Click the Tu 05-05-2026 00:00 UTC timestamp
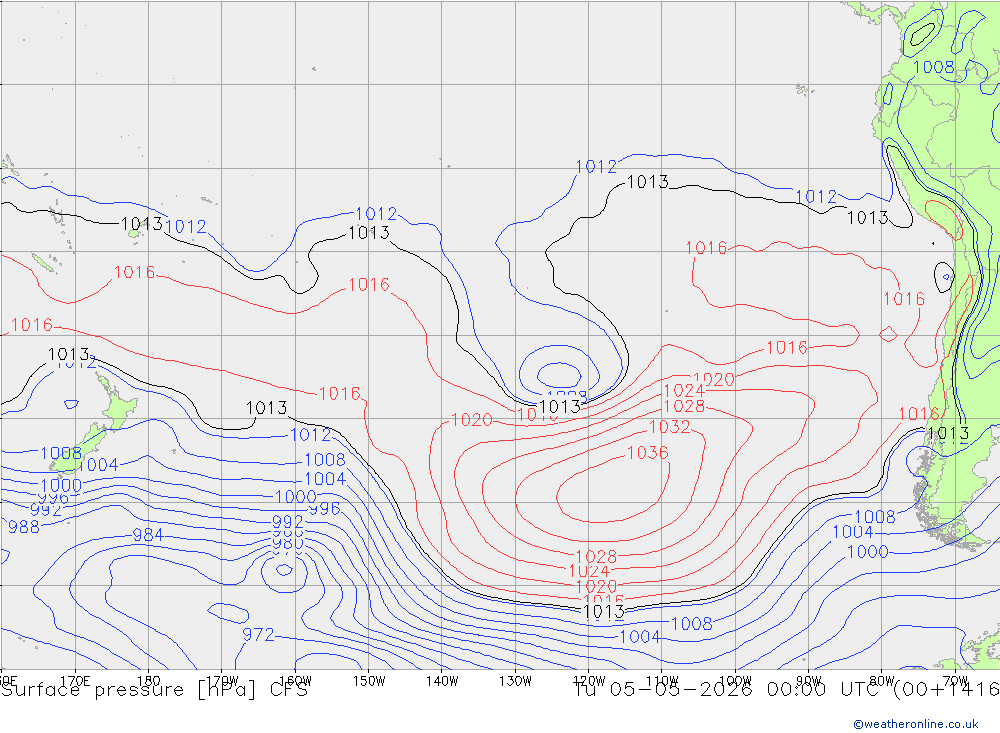Screen dimensions: 1000x733 tap(732, 690)
